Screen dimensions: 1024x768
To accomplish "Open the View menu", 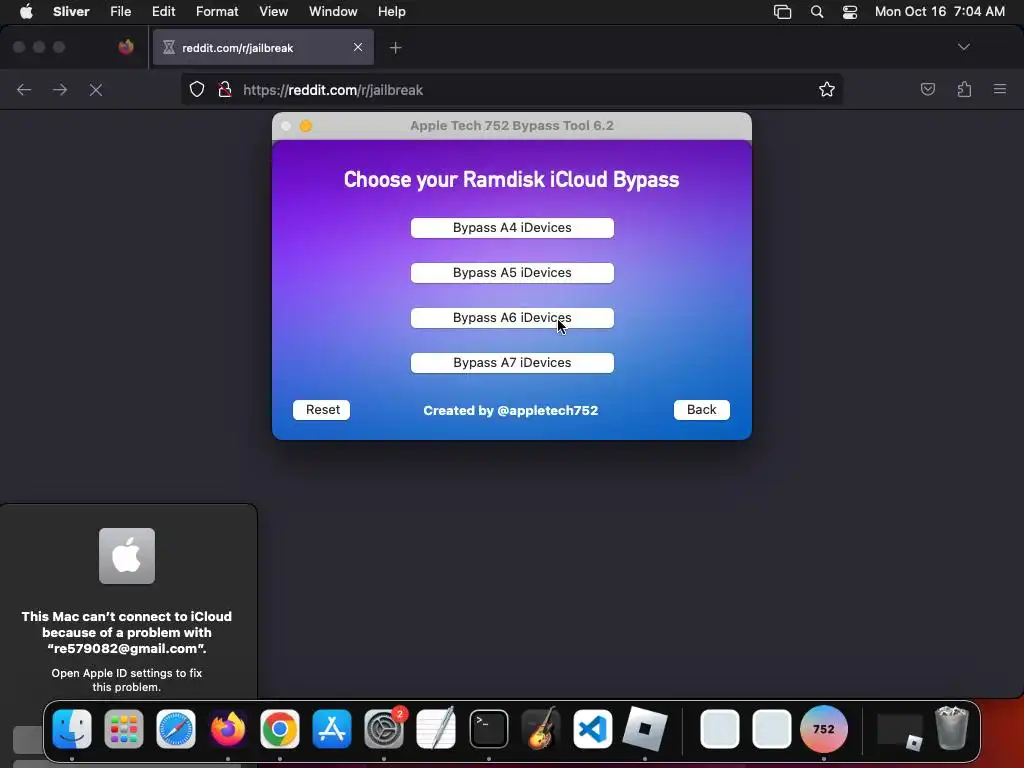I will pos(273,12).
